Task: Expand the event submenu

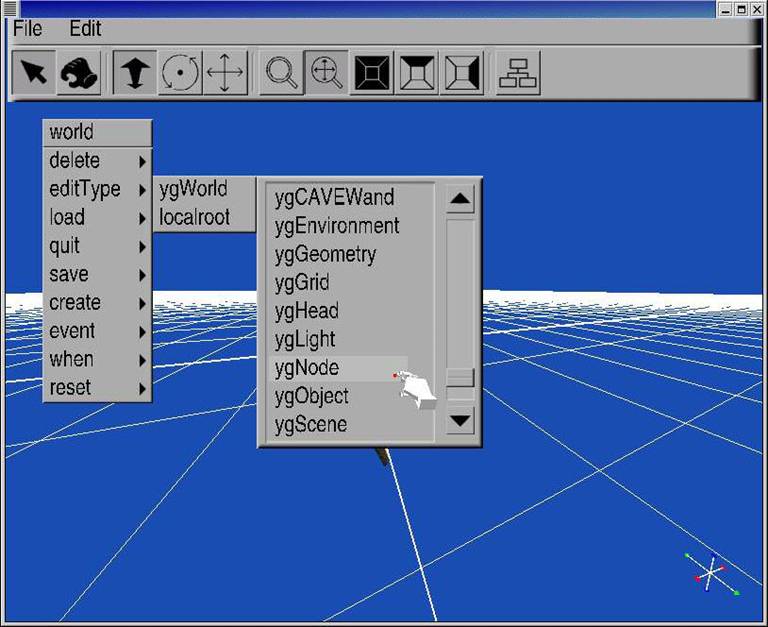Action: pos(97,331)
